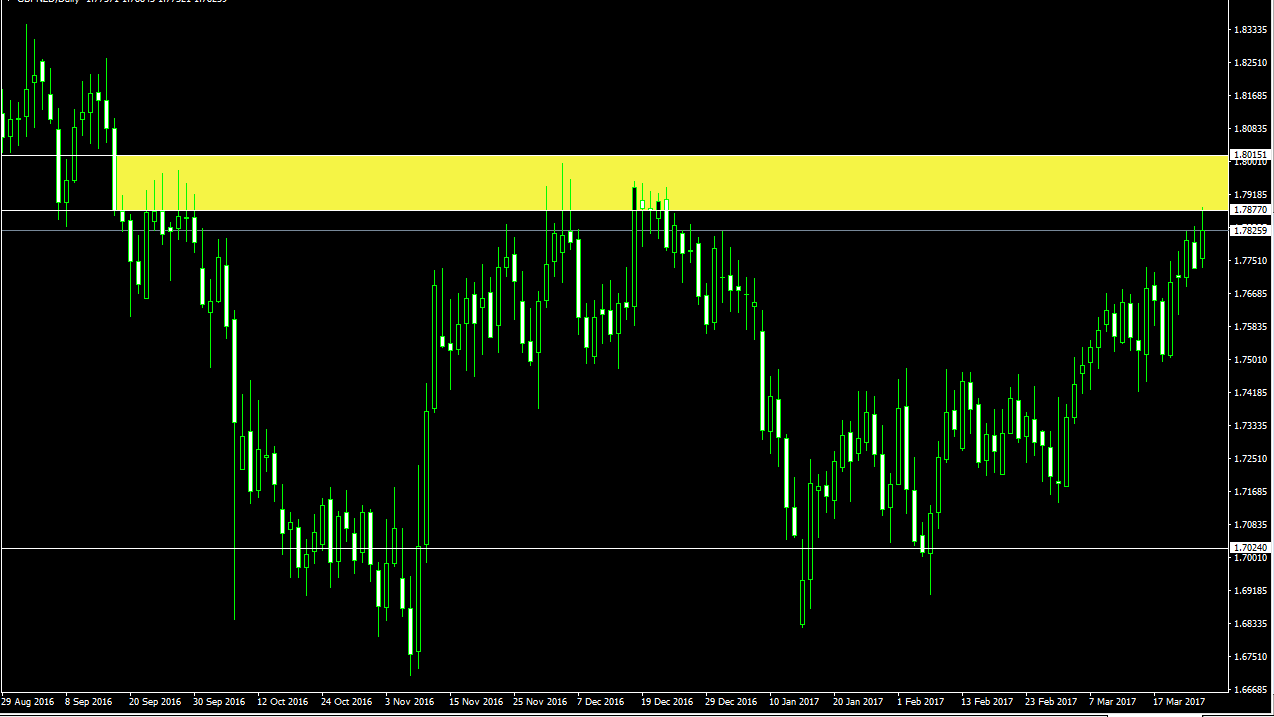Click the 1.73335 price axis label
This screenshot has height=717, width=1274.
tap(1251, 426)
